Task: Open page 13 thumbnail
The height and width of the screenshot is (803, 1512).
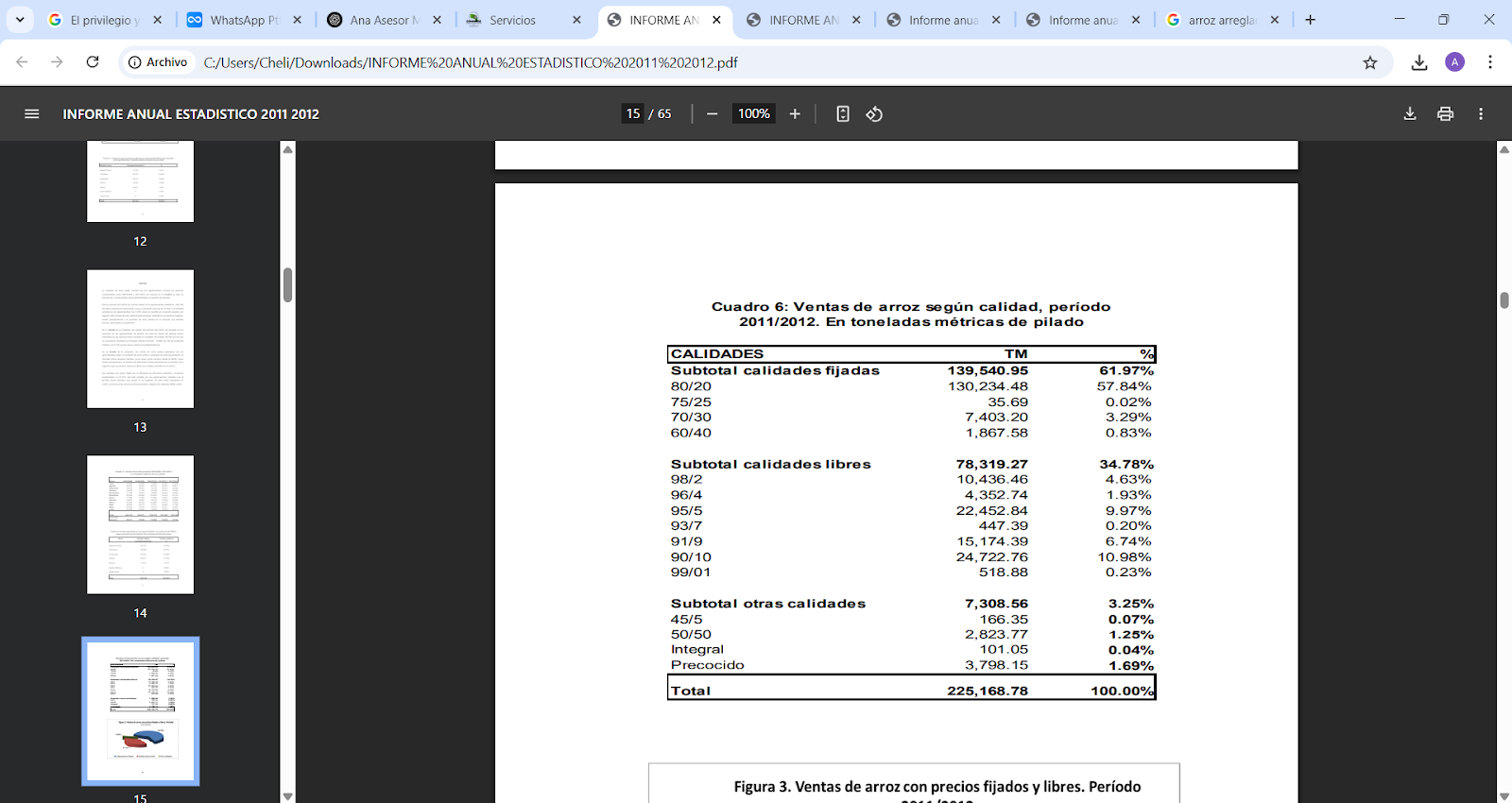Action: (140, 339)
